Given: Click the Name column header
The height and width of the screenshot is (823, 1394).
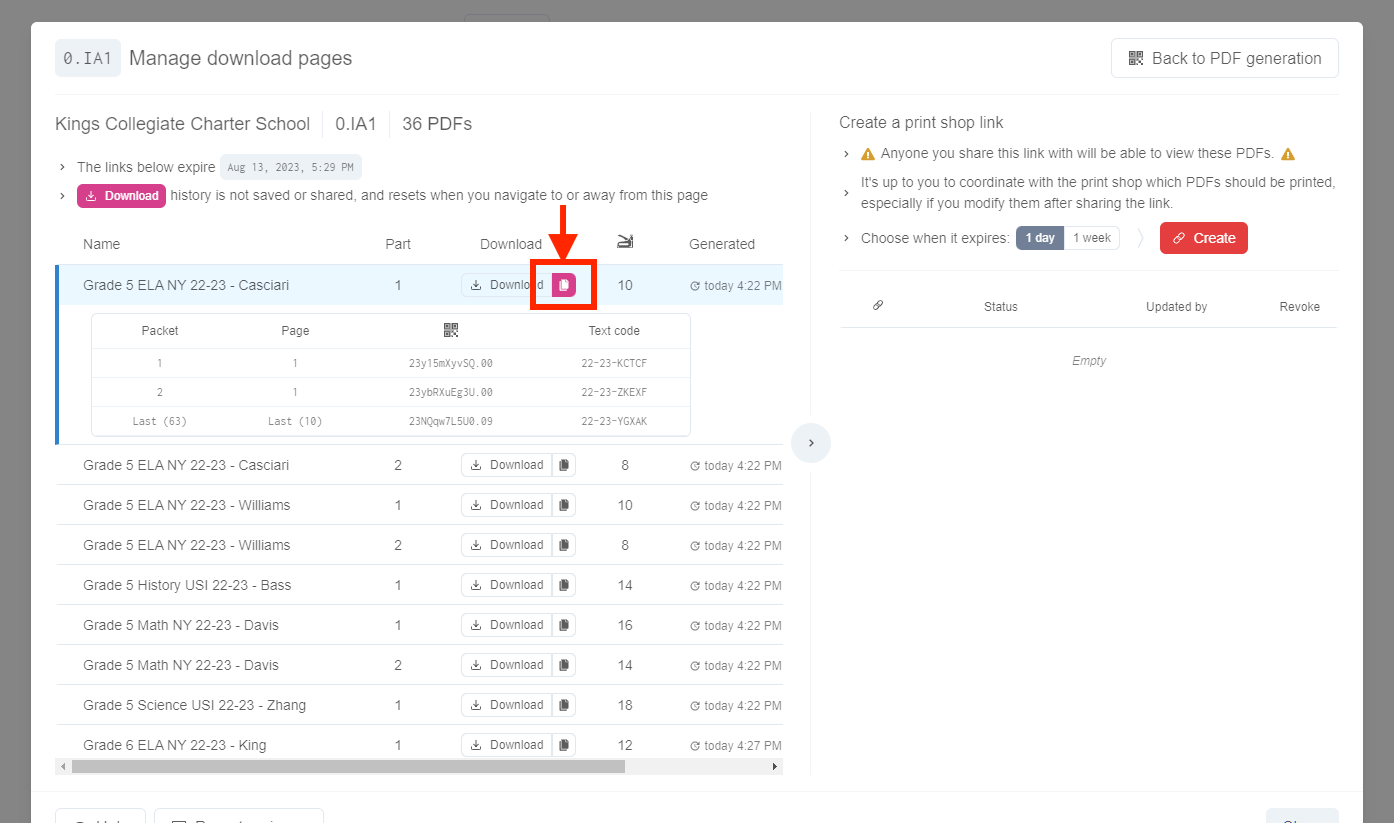Looking at the screenshot, I should pyautogui.click(x=101, y=244).
